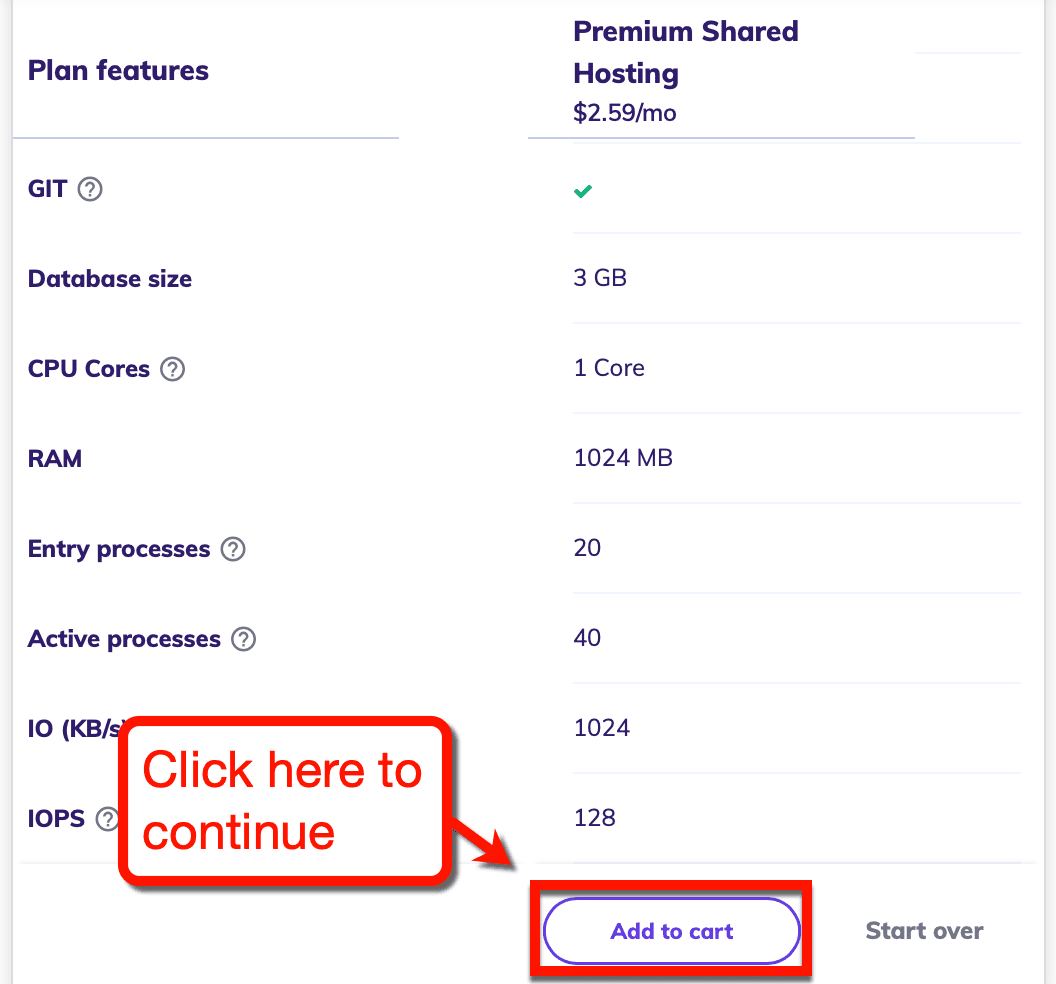Click the Add to cart button

(671, 930)
